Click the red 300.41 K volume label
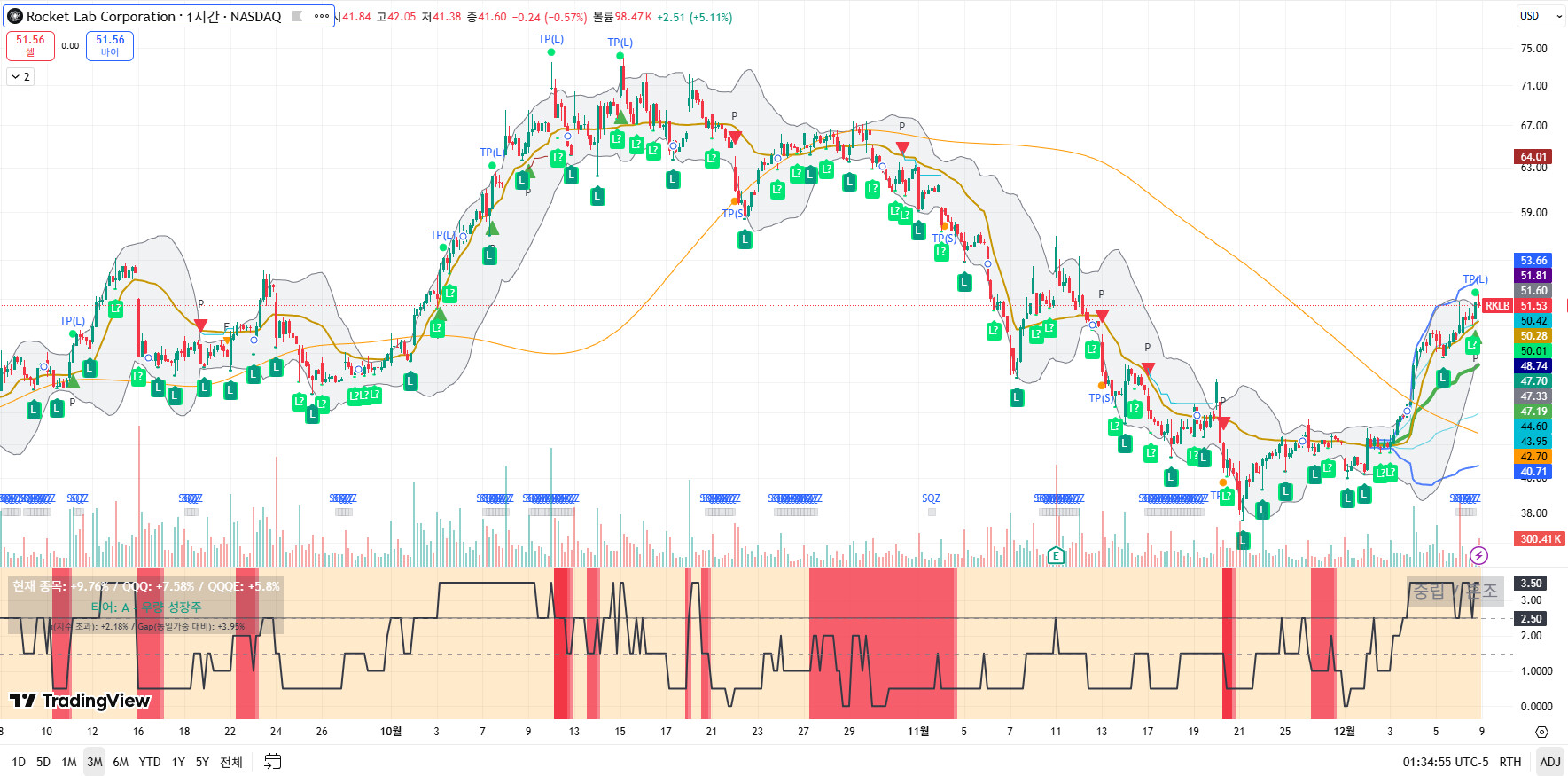Image resolution: width=1568 pixels, height=776 pixels. [1541, 539]
